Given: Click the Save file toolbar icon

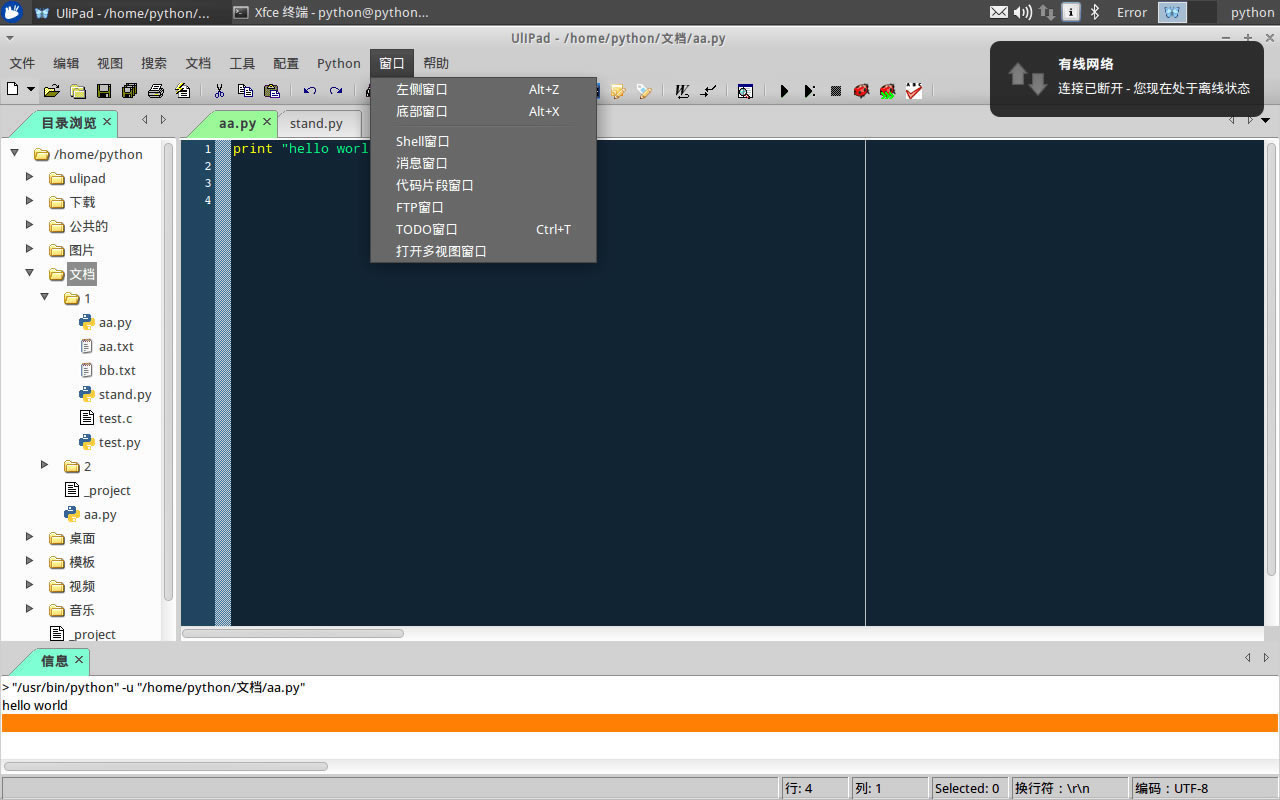Looking at the screenshot, I should (x=103, y=91).
